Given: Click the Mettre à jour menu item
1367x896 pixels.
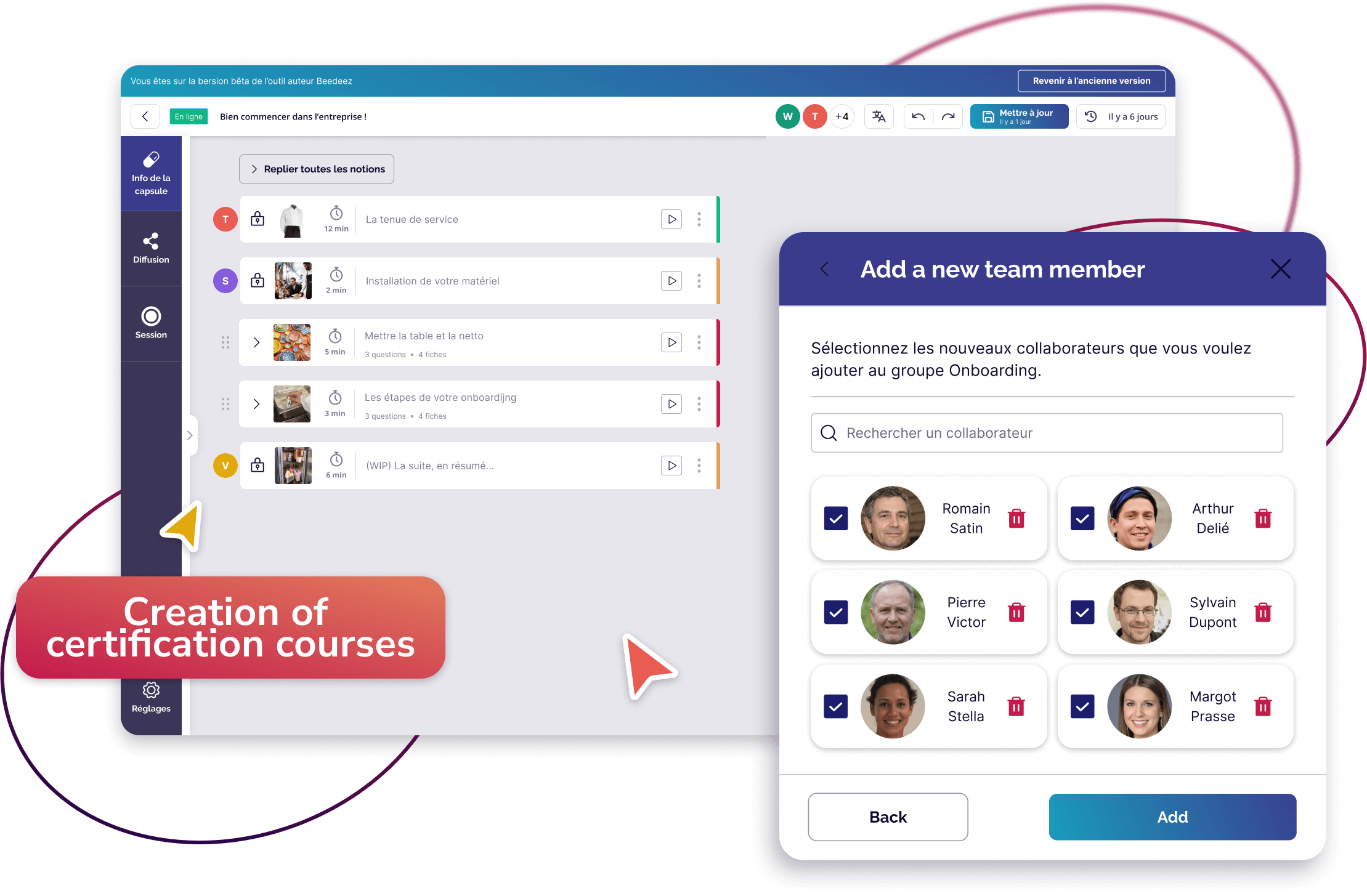Looking at the screenshot, I should [1024, 116].
